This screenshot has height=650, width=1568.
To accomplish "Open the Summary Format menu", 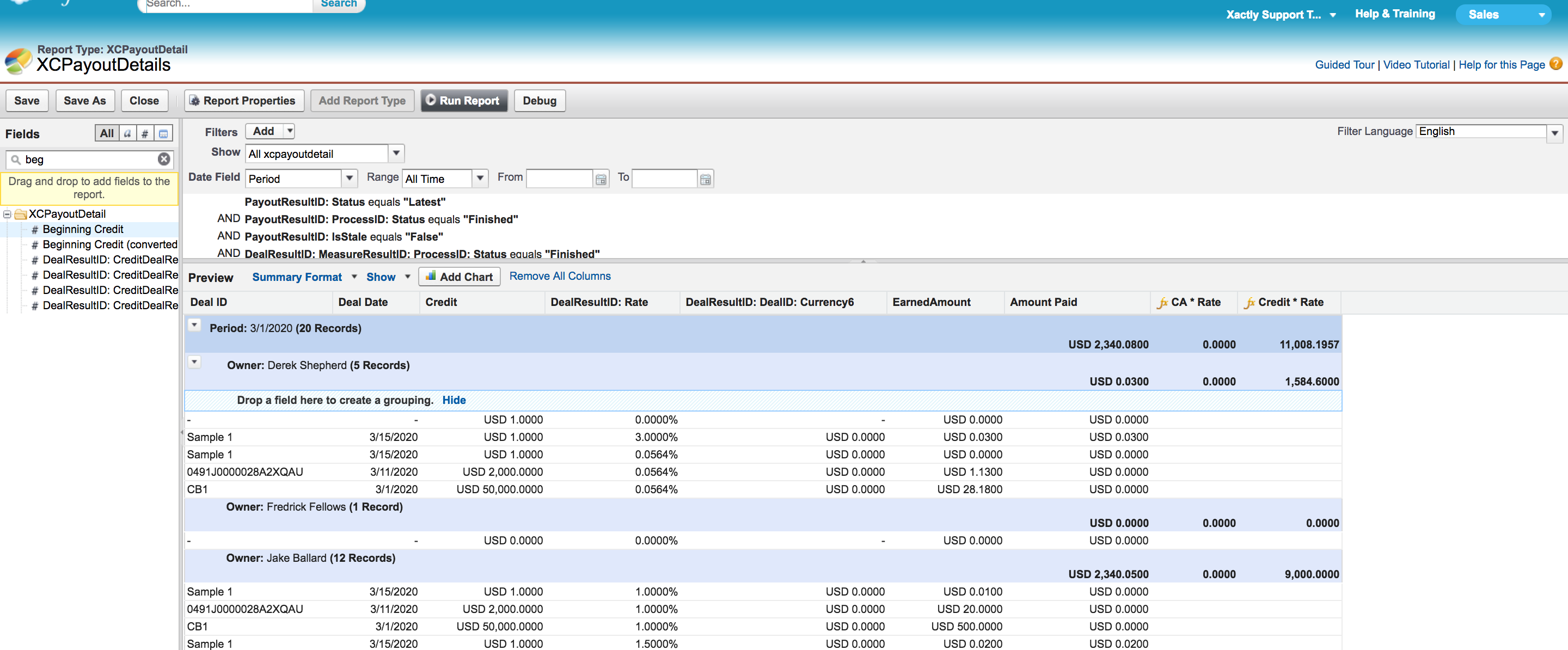I will pyautogui.click(x=304, y=277).
